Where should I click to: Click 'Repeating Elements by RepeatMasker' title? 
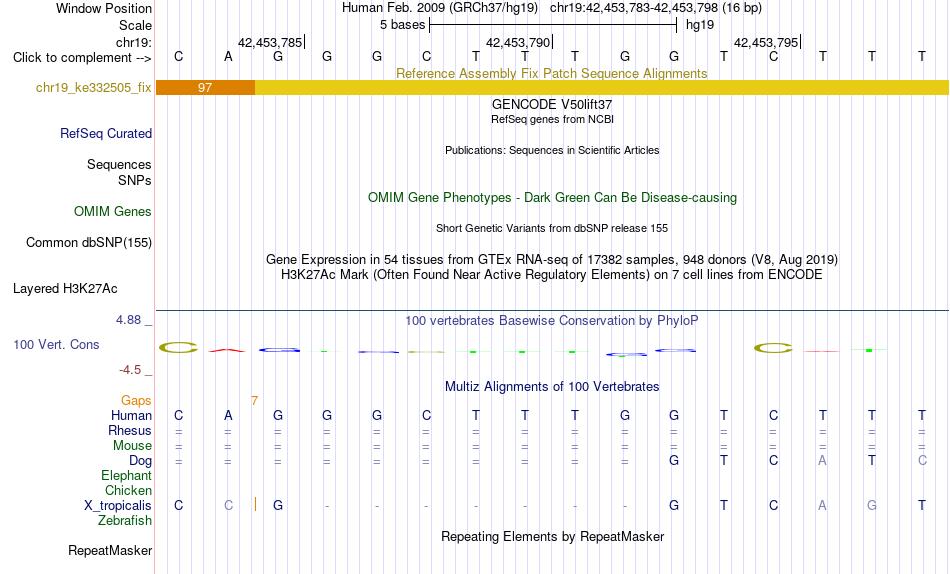(x=552, y=537)
